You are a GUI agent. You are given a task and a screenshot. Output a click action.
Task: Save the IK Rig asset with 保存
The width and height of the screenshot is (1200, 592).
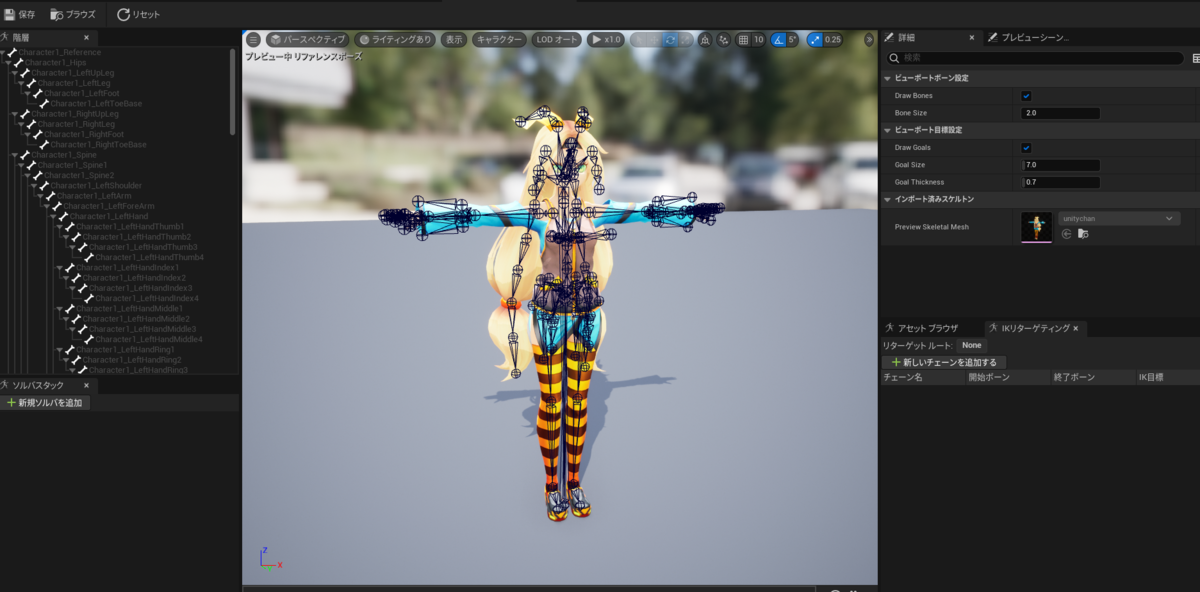19,14
